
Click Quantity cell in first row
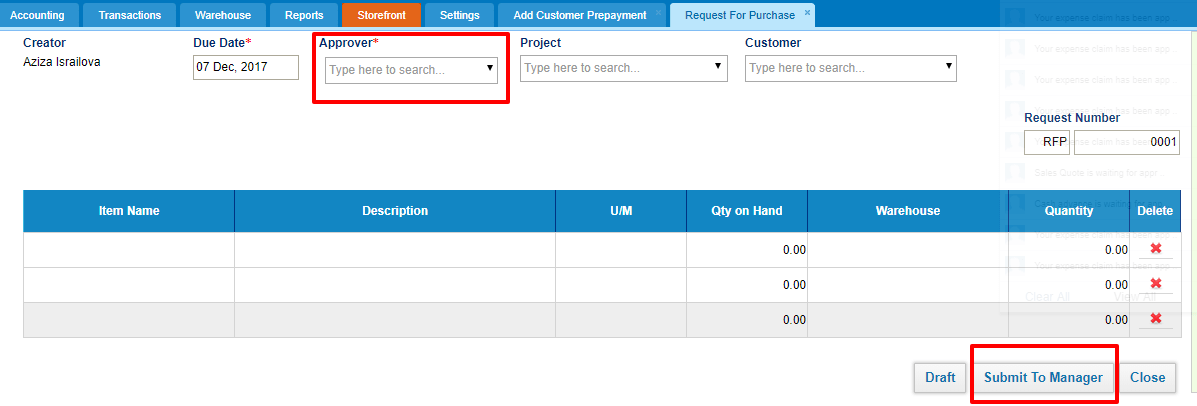[1069, 250]
